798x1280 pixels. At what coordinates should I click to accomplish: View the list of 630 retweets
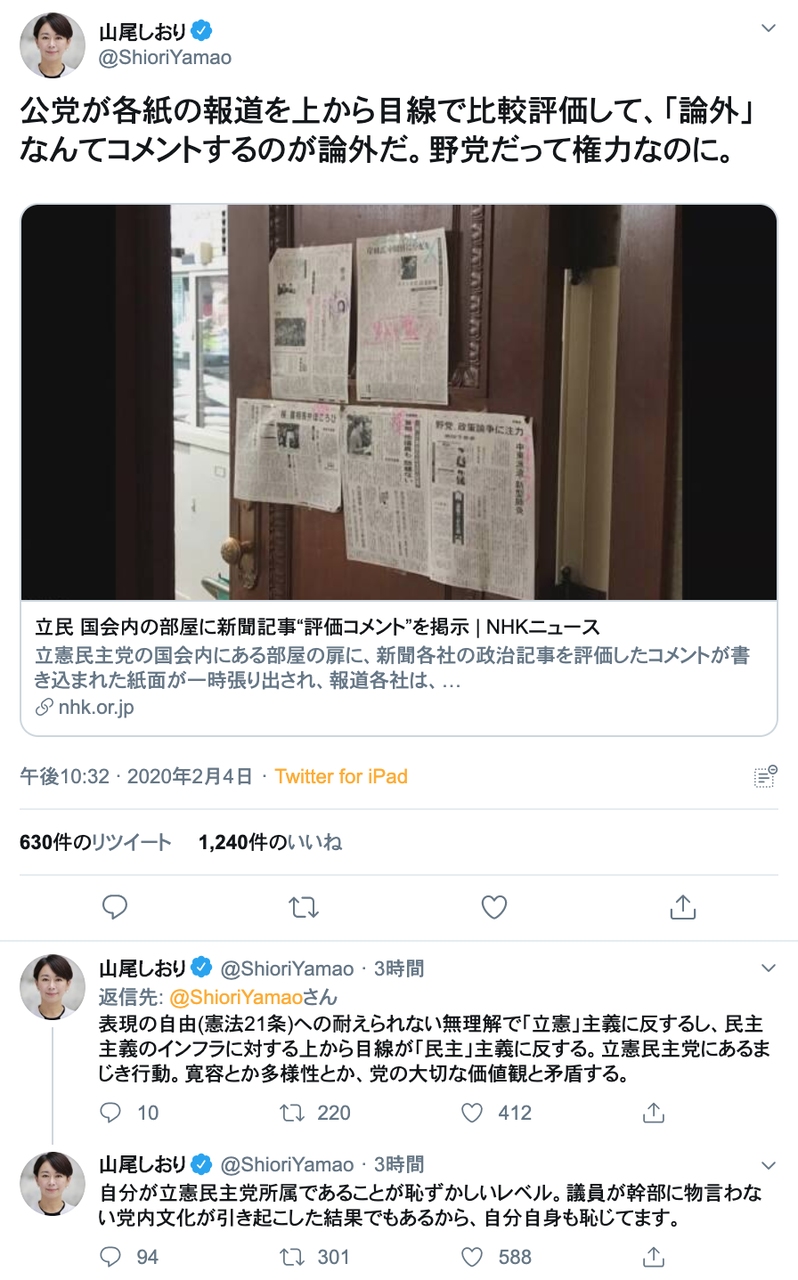coord(95,842)
